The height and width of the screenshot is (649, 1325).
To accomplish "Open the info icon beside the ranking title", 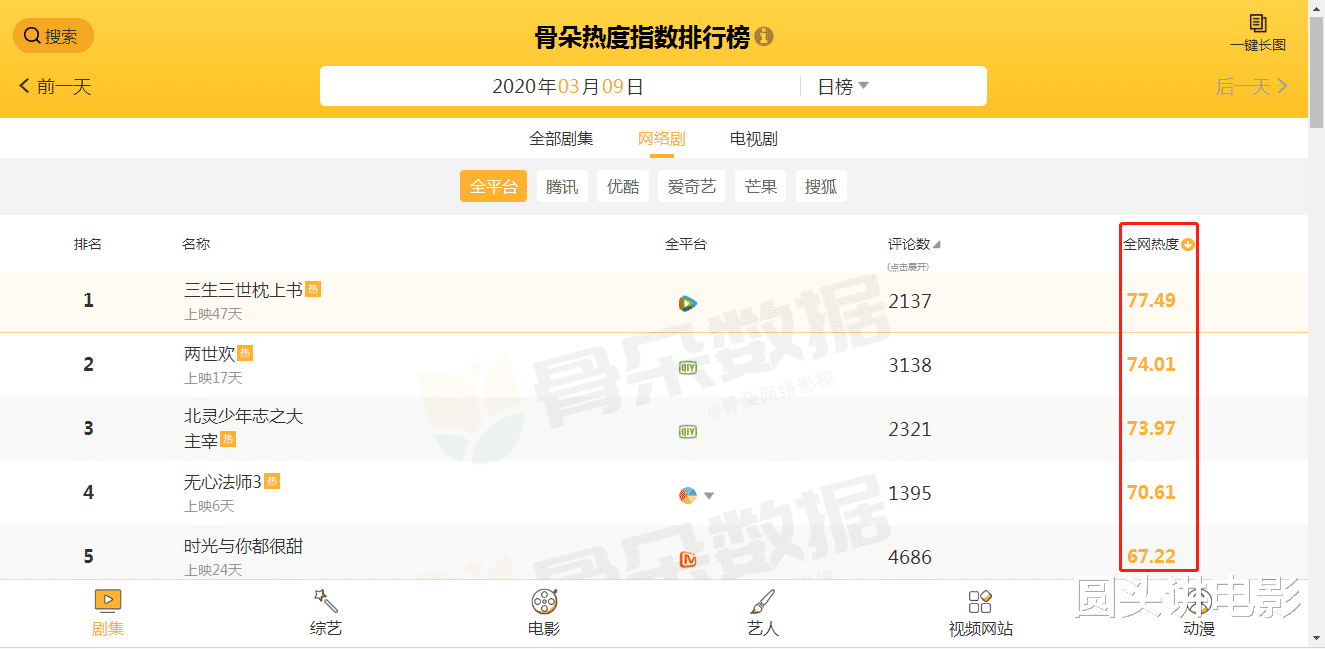I will click(764, 37).
